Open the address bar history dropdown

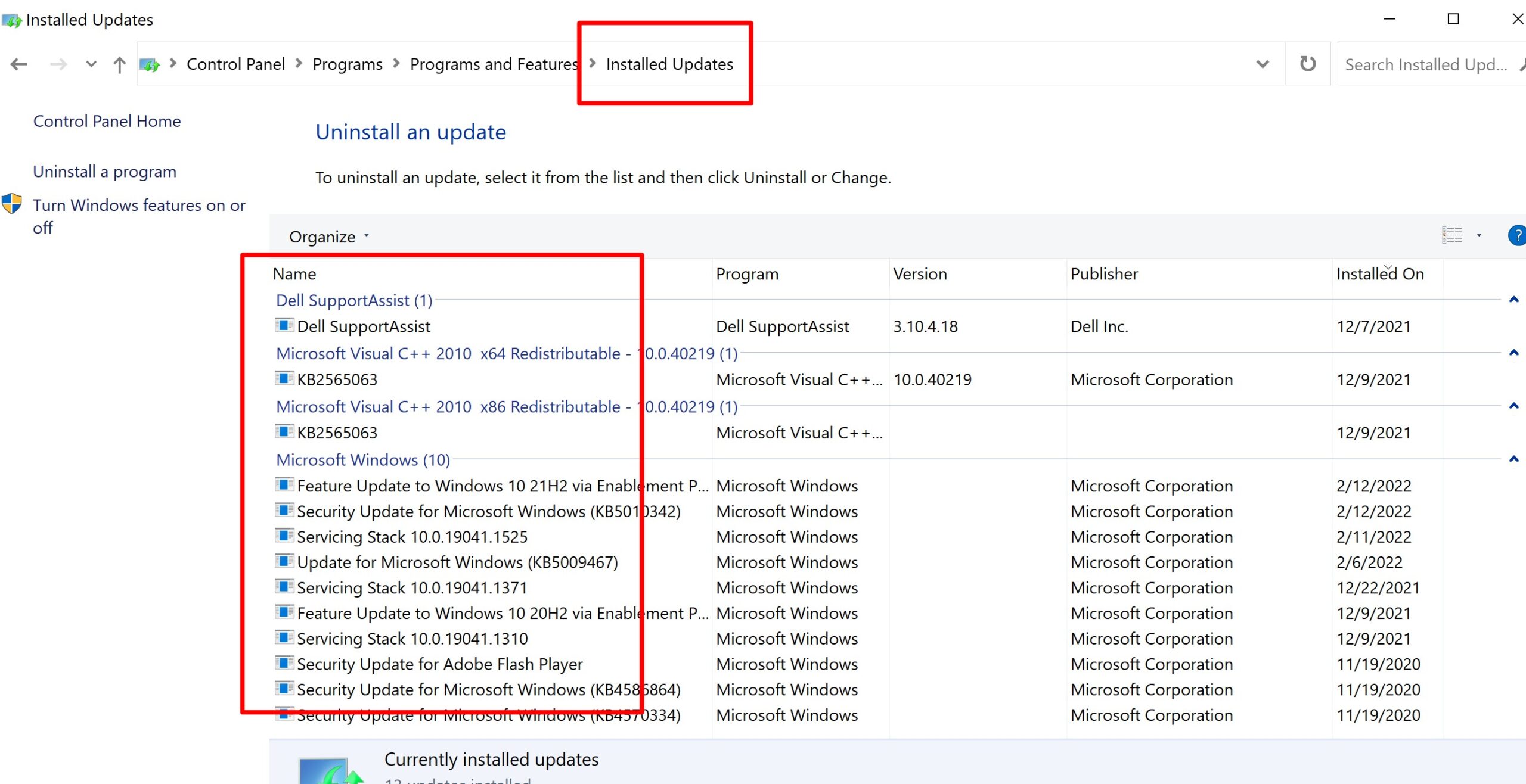click(x=1262, y=64)
